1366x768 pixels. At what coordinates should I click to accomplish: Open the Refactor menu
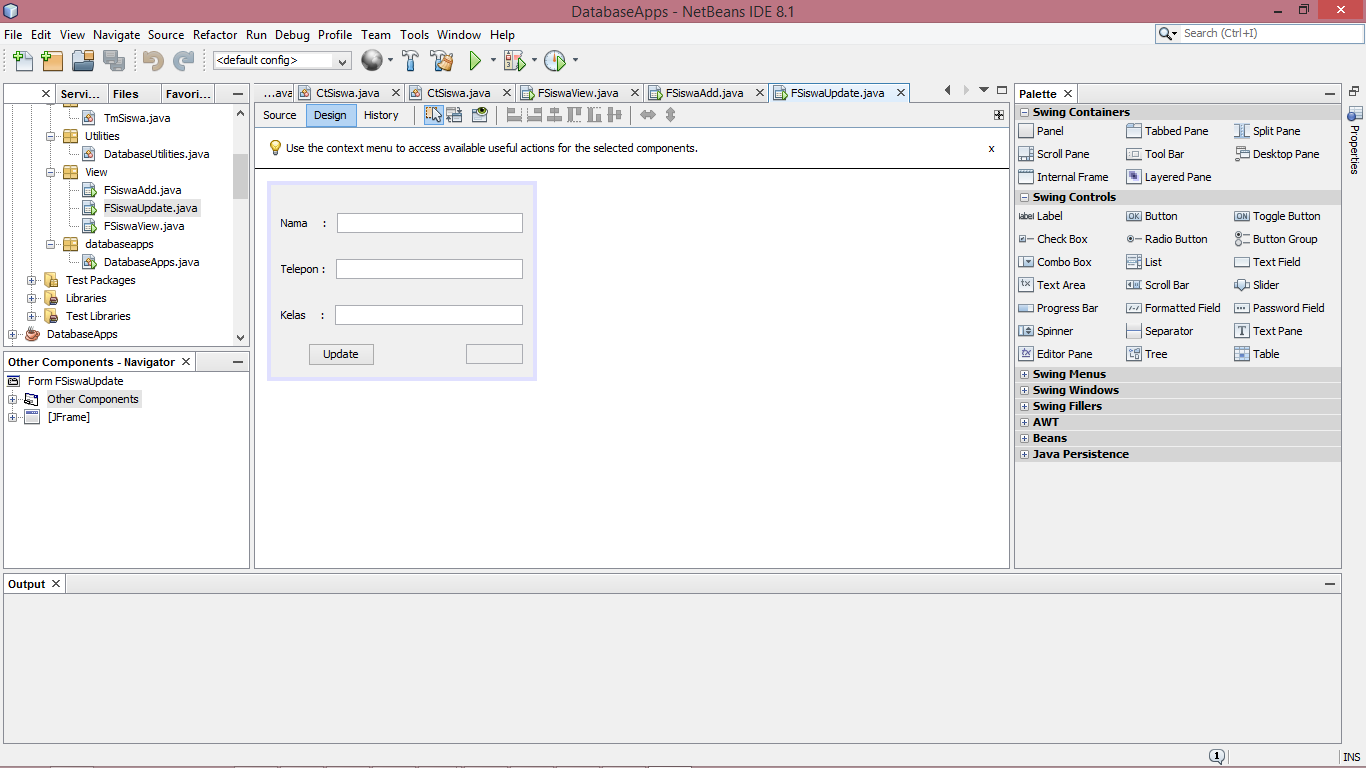[215, 35]
